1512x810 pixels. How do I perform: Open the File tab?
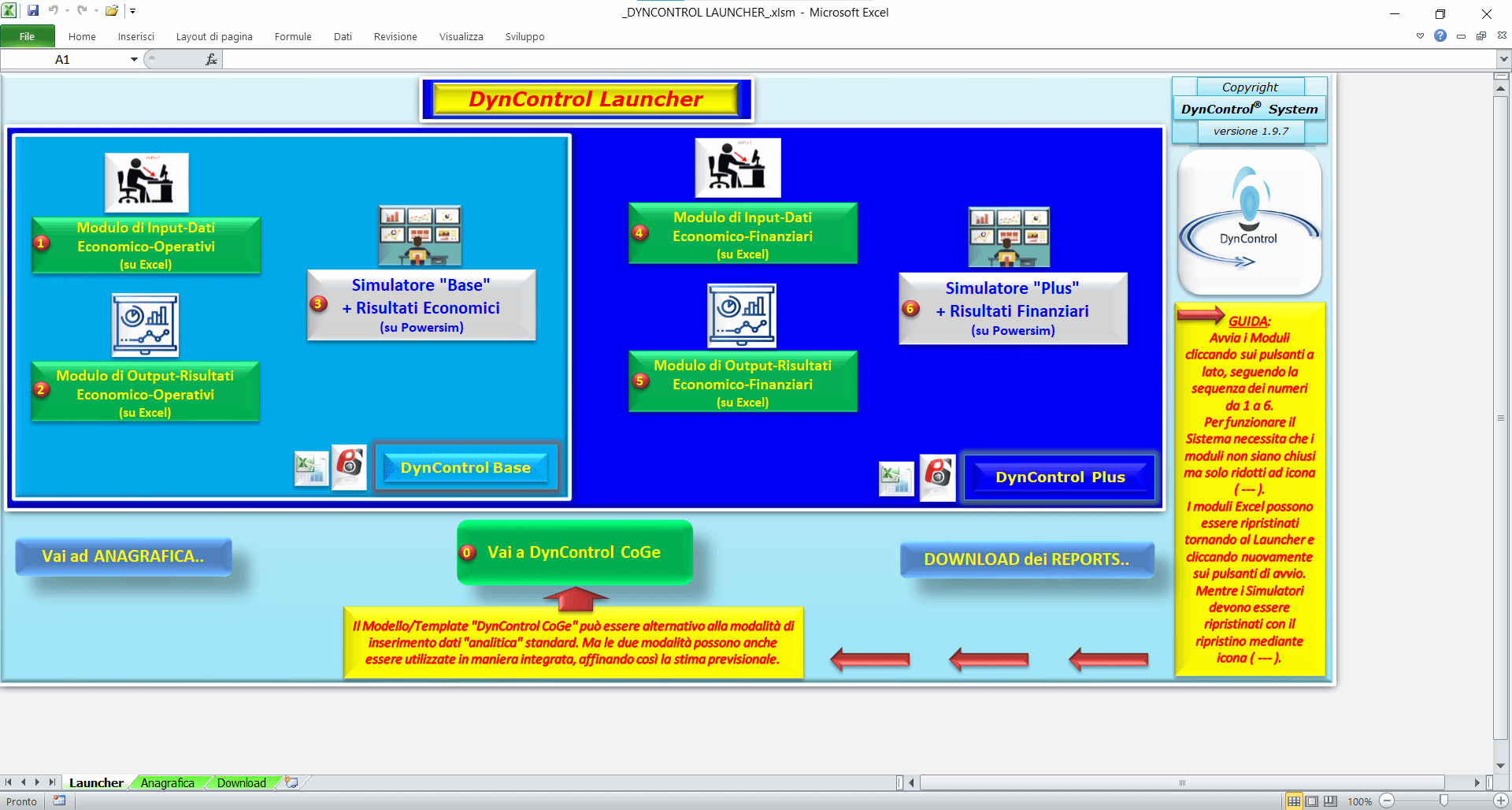pos(28,36)
